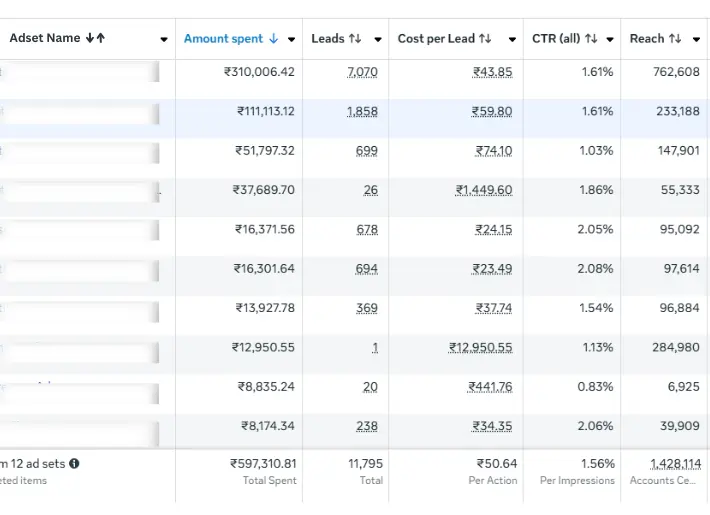Click the ₹12,950.55 cost per lead value
This screenshot has width=710, height=515.
481,347
